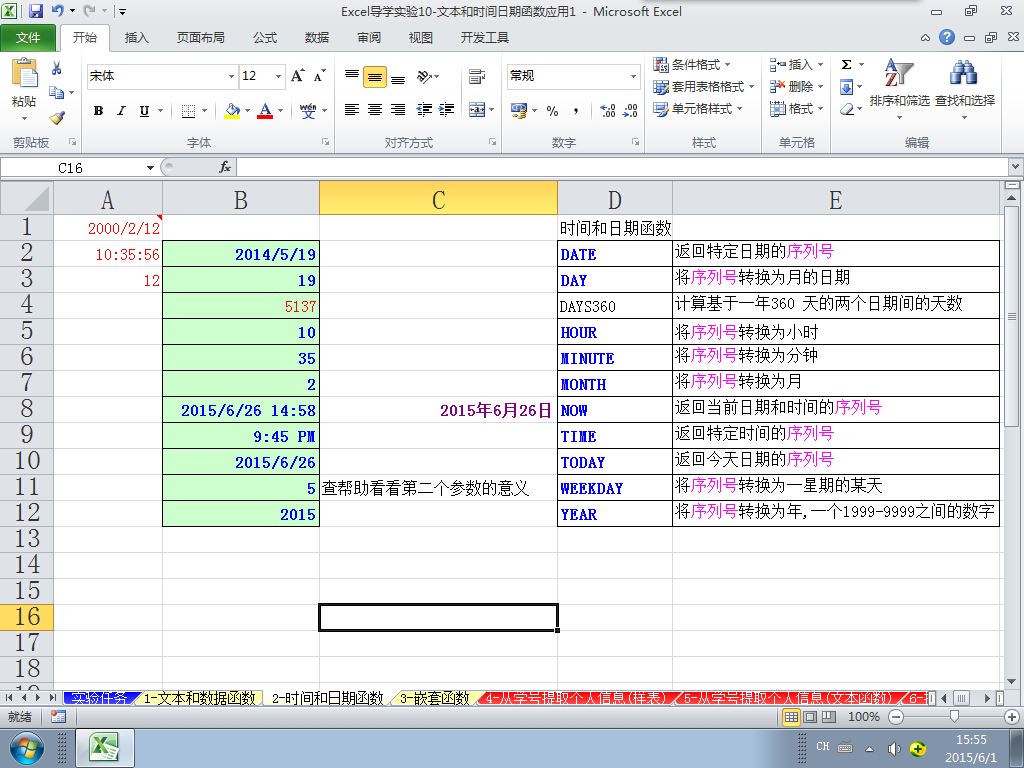Increase font size with large A icon
This screenshot has height=768, width=1024.
coord(297,76)
